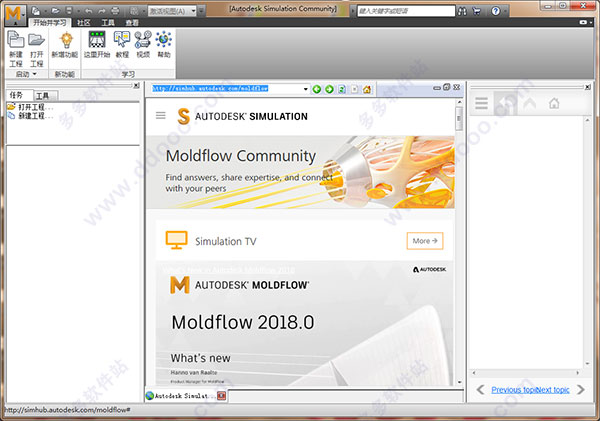This screenshot has height=421, width=600.
Task: Click the browser home icon
Action: tap(367, 89)
